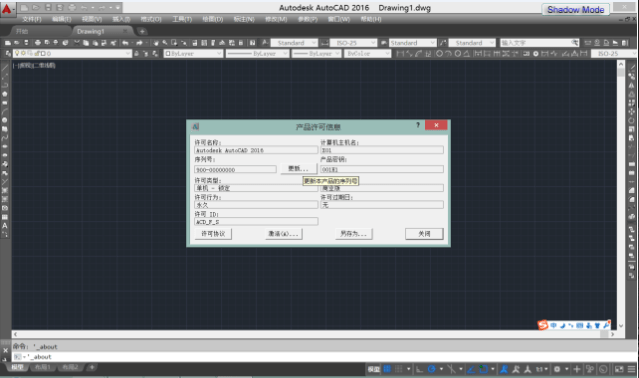Click the command line input field
The width and height of the screenshot is (639, 378).
pyautogui.click(x=324, y=357)
